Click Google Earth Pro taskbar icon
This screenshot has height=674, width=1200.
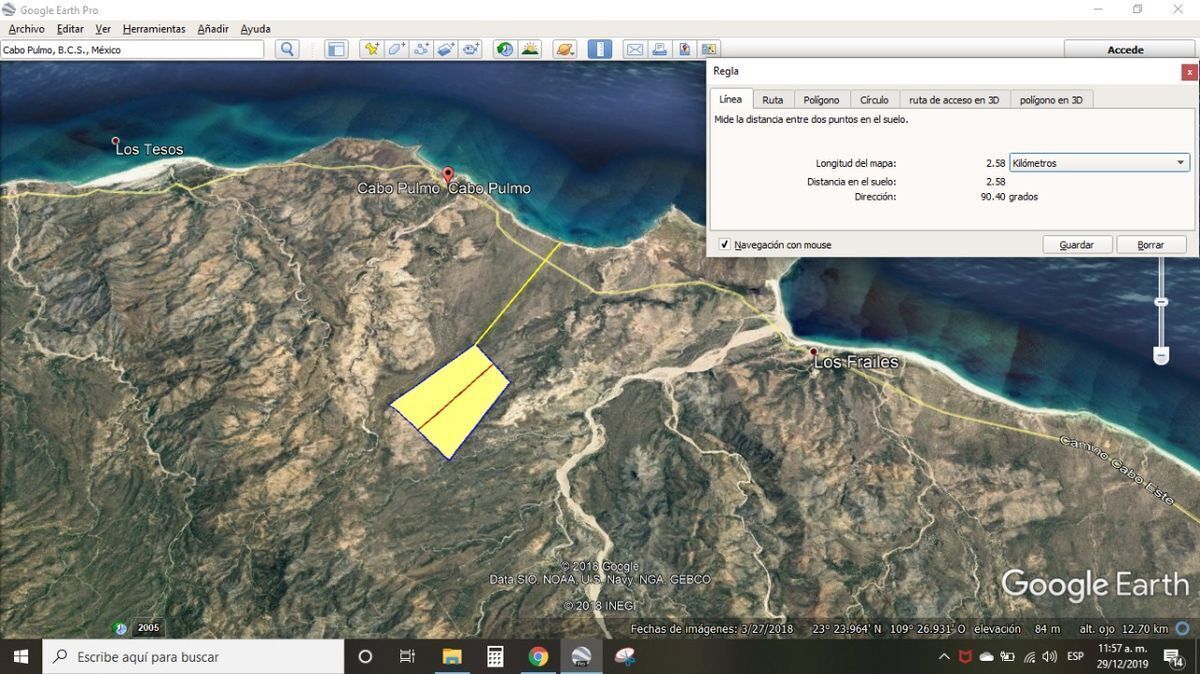point(582,656)
